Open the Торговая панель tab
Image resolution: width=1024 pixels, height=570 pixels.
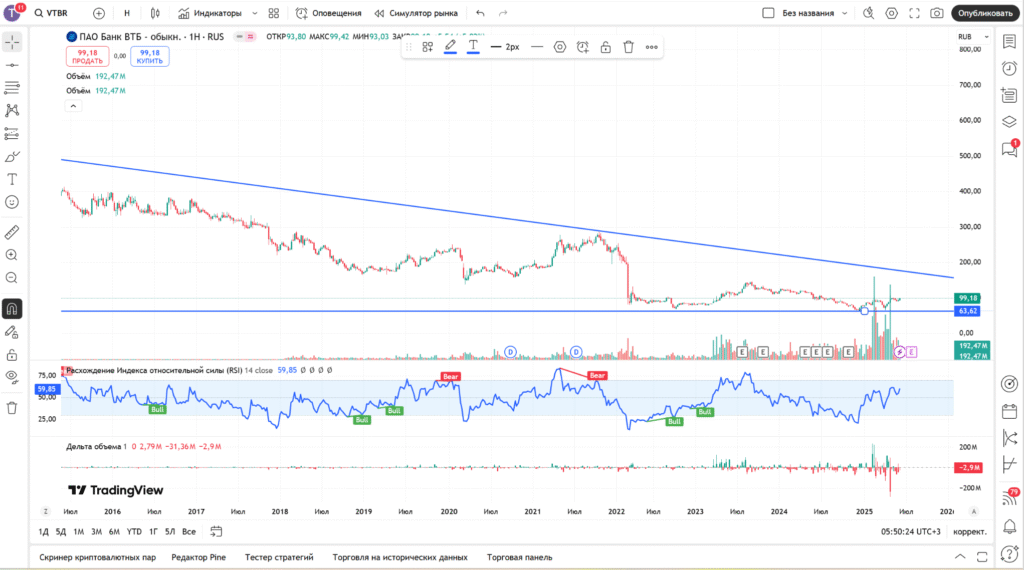519,558
